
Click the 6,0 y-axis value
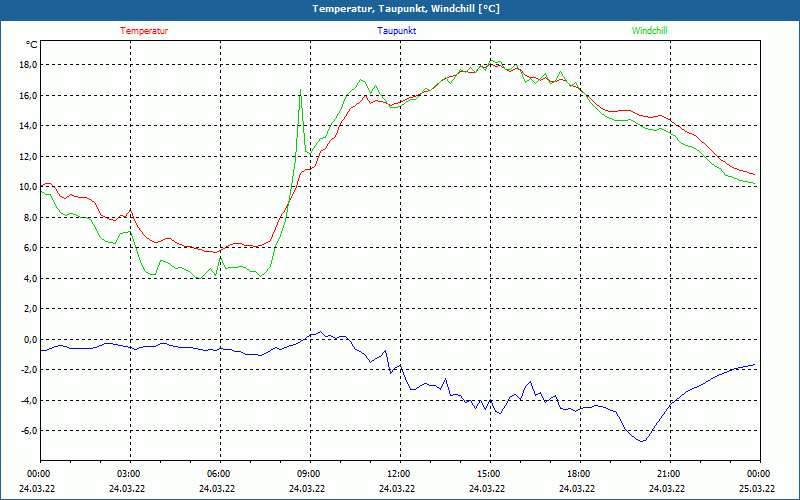tap(30, 247)
